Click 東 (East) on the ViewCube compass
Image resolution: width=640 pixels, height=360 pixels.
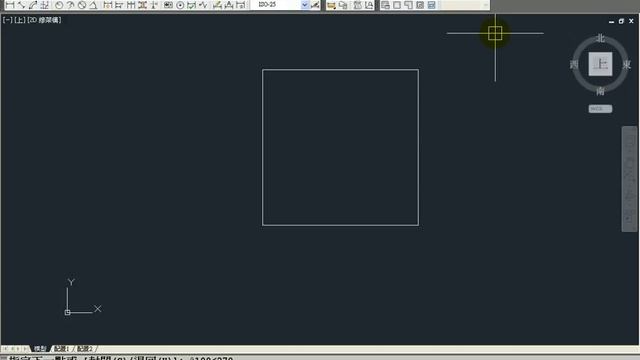coord(627,64)
